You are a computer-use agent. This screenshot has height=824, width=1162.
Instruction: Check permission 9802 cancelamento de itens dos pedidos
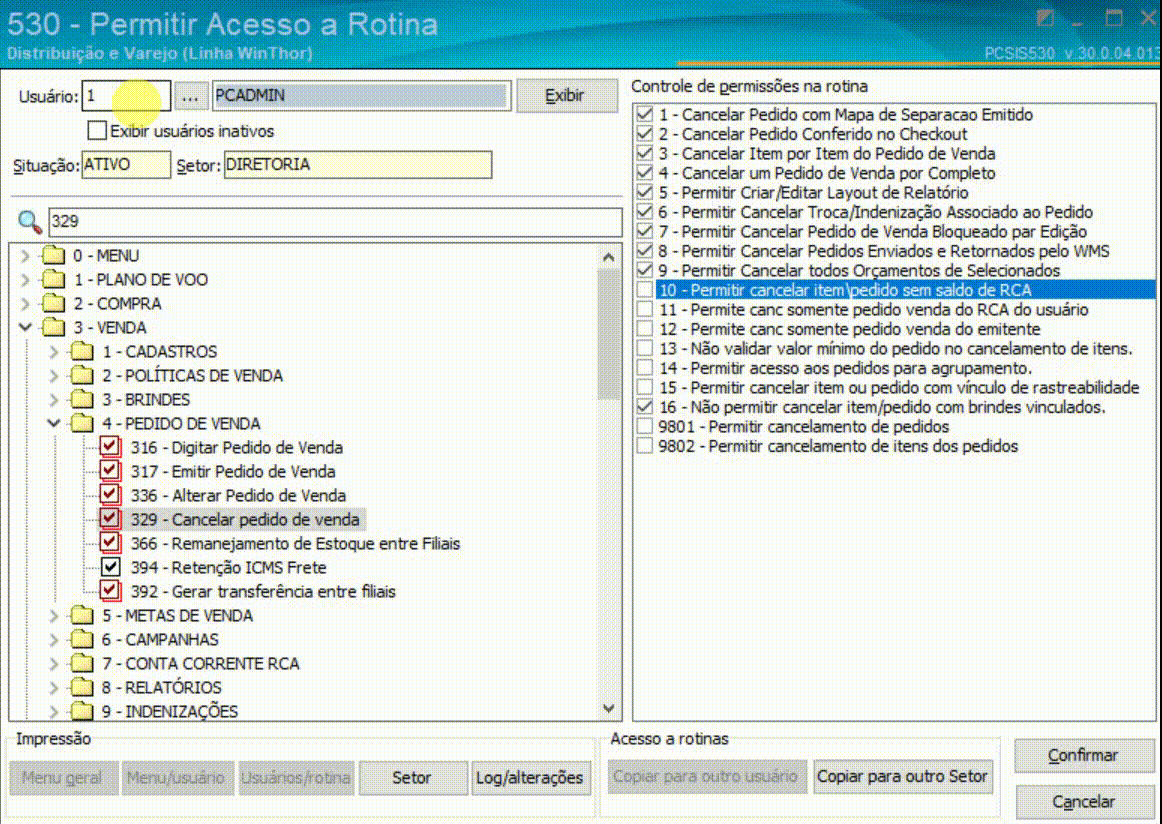(645, 445)
